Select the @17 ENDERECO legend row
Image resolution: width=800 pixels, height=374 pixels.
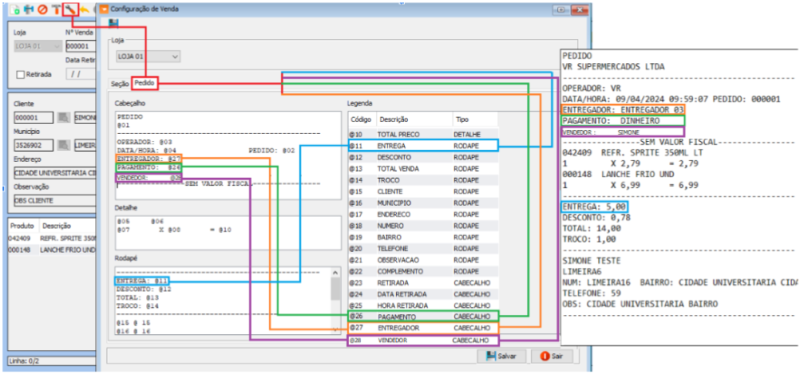pyautogui.click(x=423, y=214)
